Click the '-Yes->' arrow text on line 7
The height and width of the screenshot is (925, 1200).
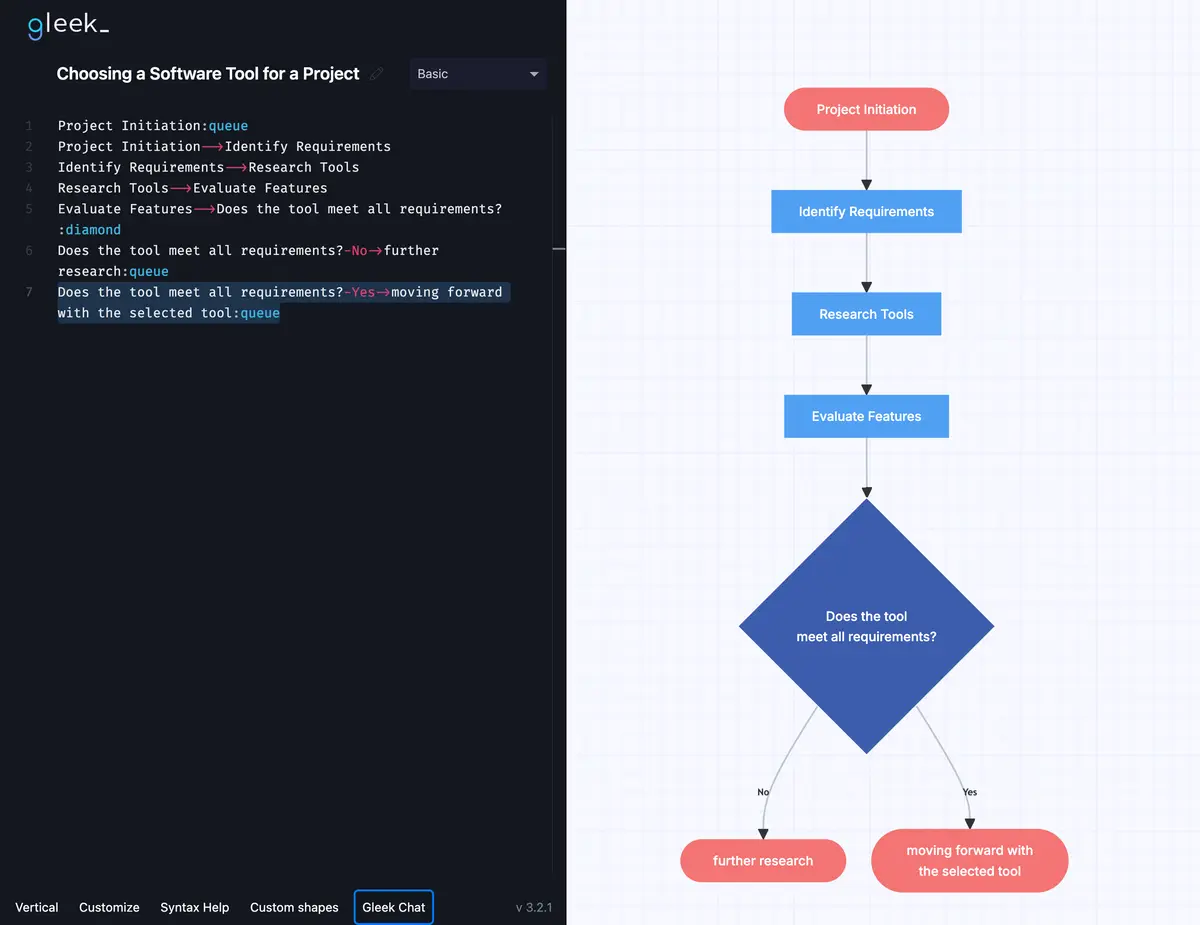[x=367, y=292]
